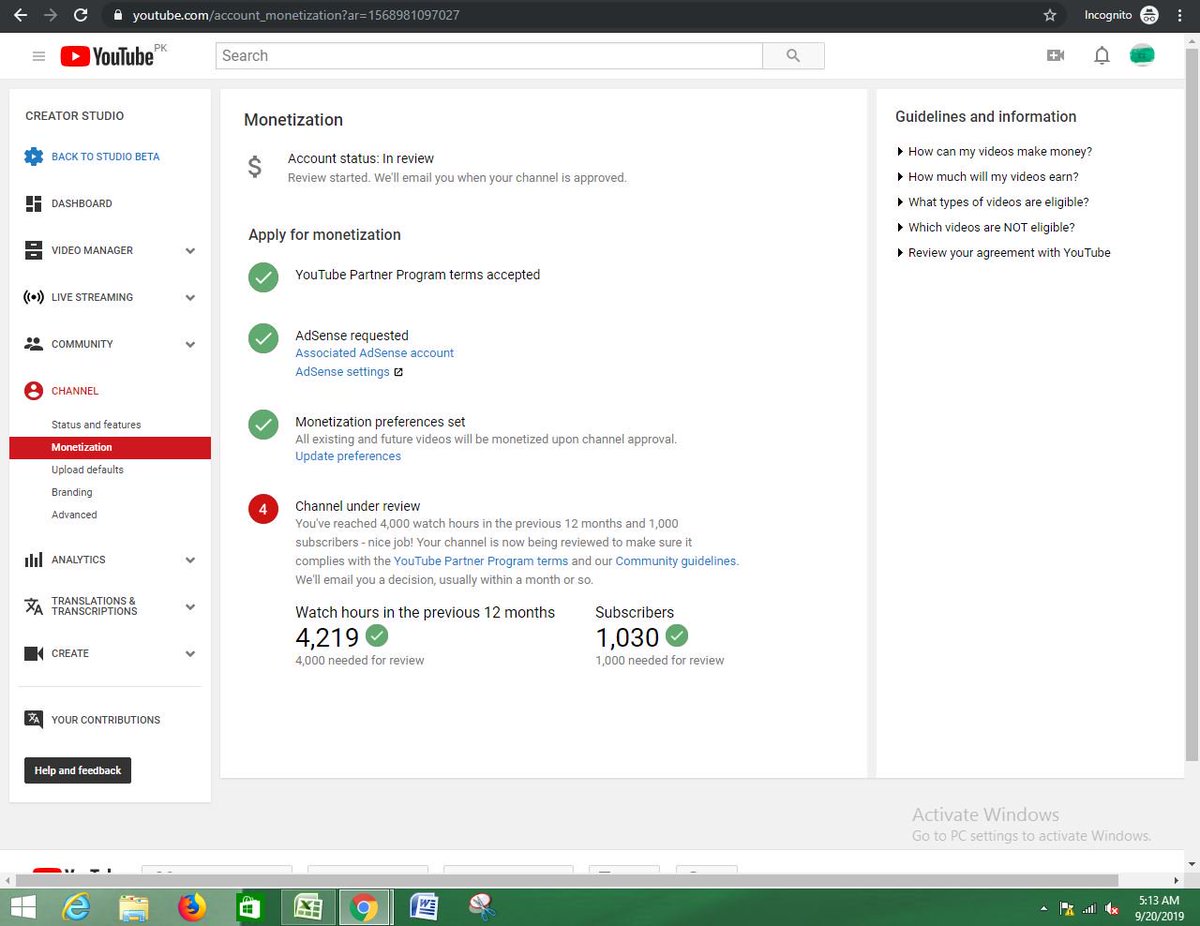Click the Community people icon
Screen dimensions: 1200x926
(33, 344)
